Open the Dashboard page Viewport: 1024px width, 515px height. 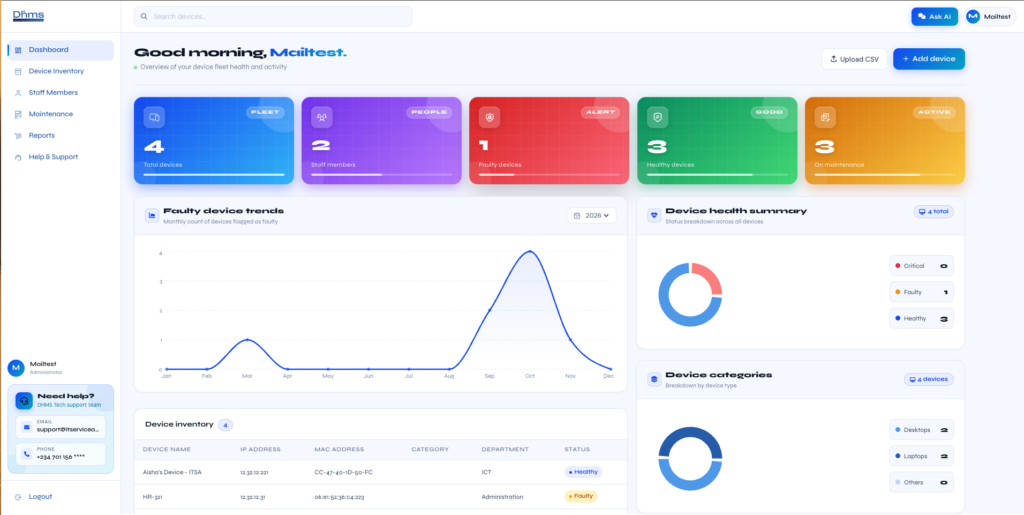point(61,50)
